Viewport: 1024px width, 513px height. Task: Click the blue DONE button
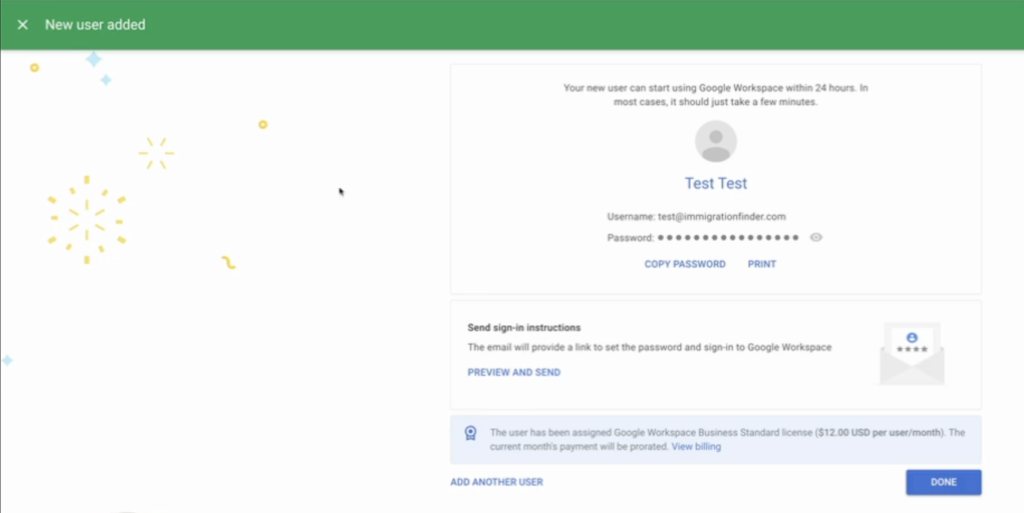(x=943, y=482)
